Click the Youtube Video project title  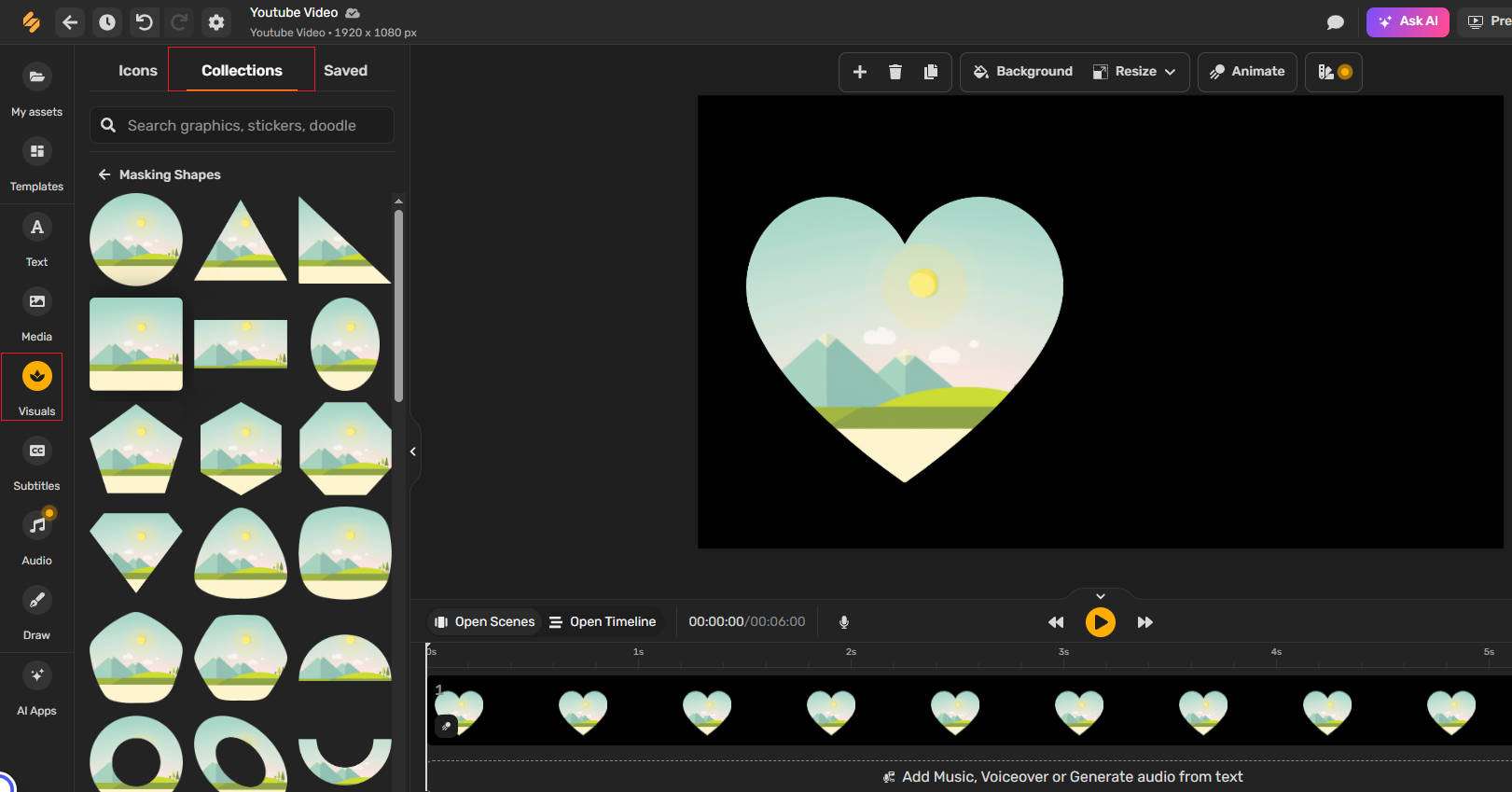point(294,12)
